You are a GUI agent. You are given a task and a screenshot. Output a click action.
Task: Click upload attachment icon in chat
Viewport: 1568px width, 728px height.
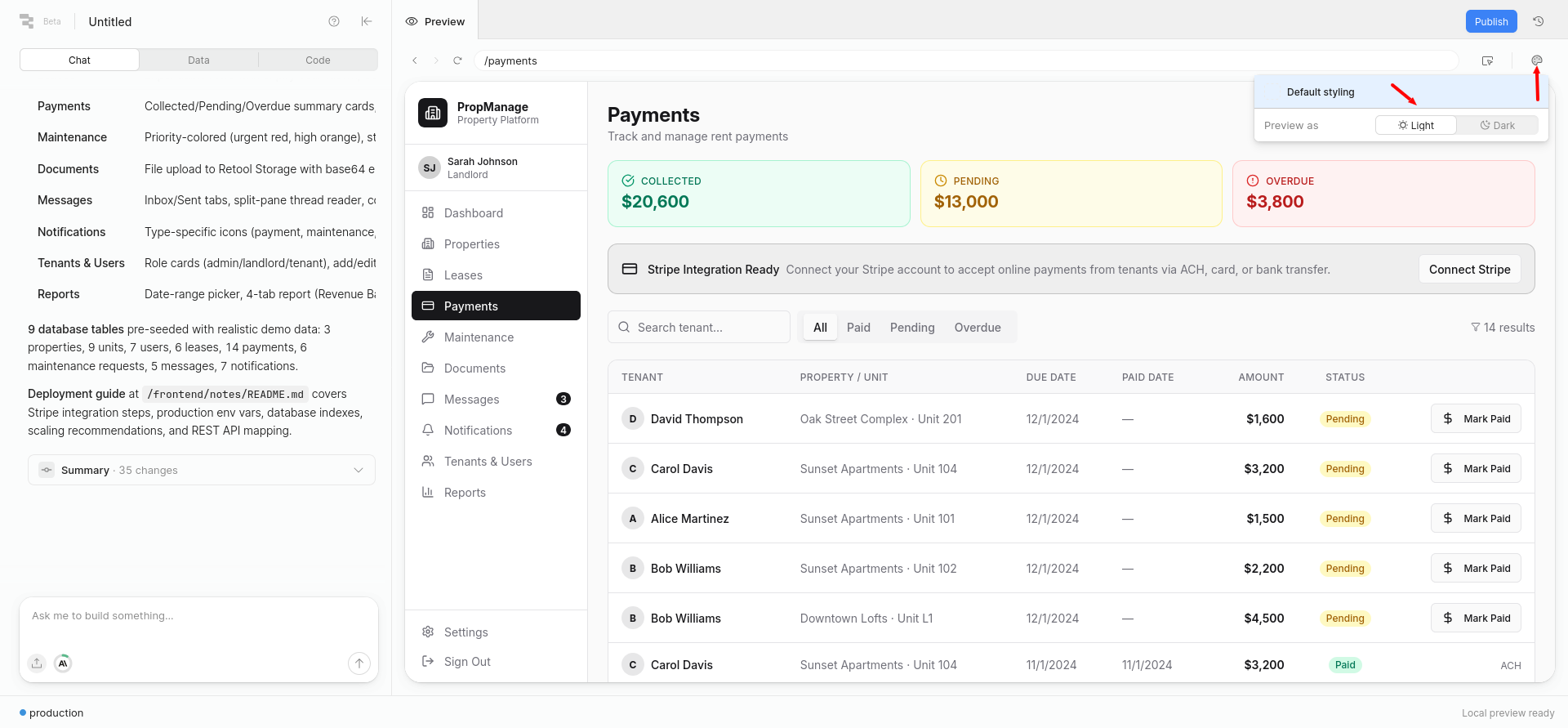[37, 663]
